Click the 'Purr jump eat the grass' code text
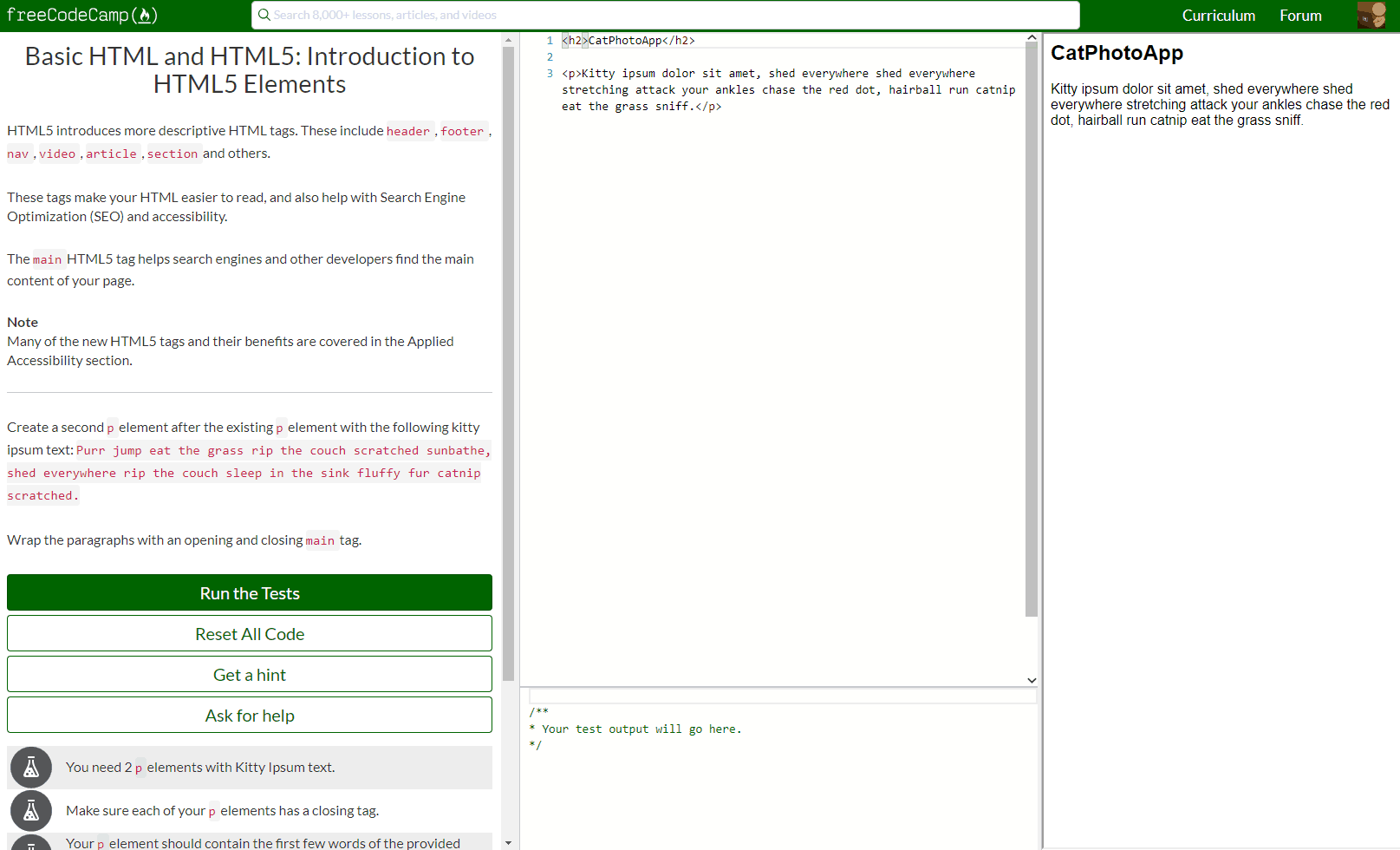Viewport: 1400px width, 850px height. coord(249,473)
